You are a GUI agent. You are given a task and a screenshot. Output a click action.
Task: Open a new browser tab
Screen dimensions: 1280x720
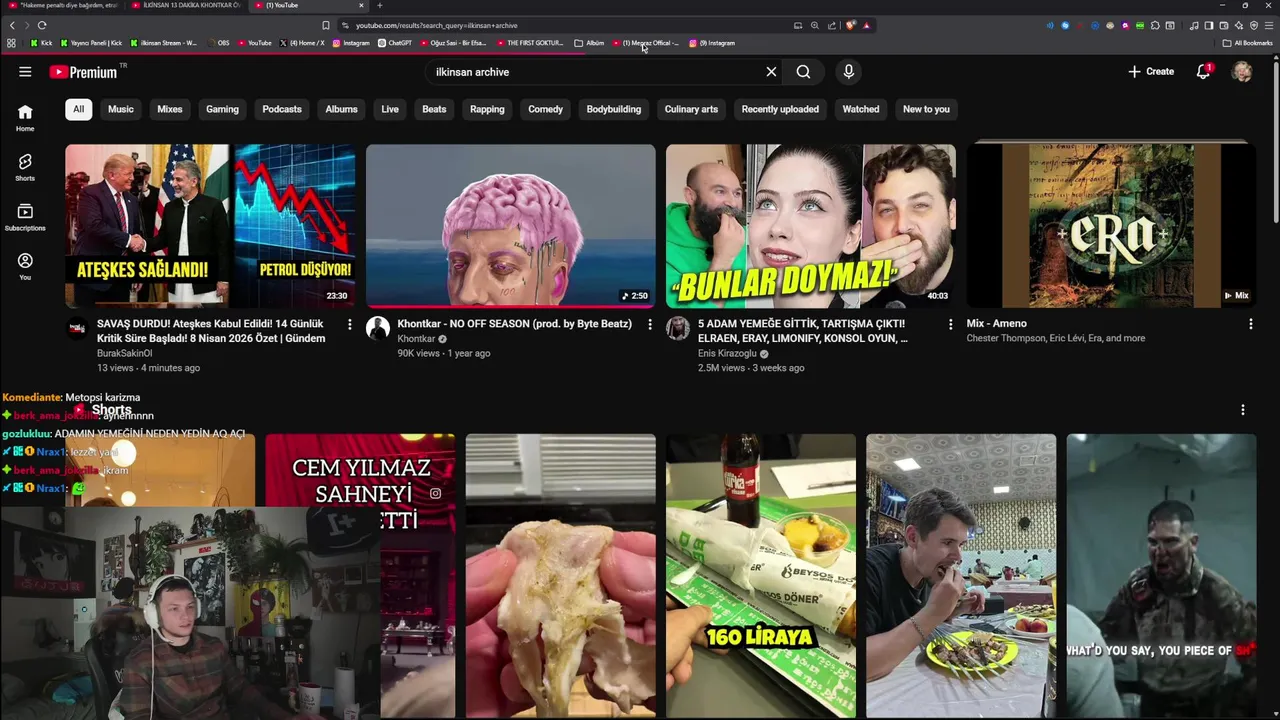click(379, 5)
